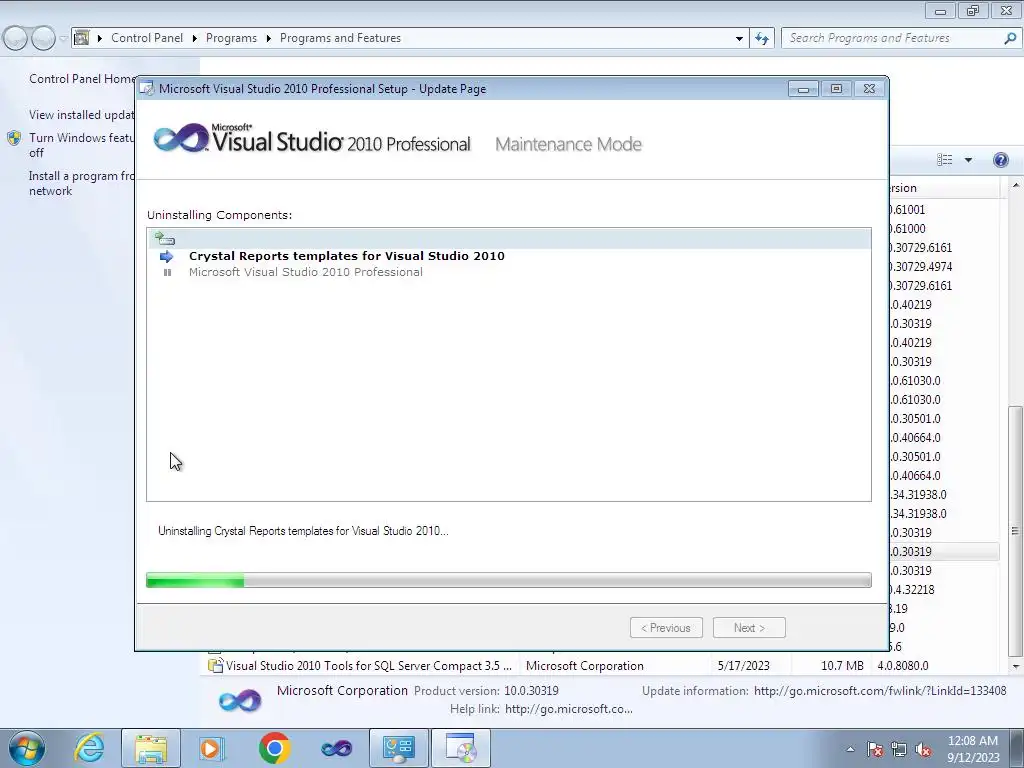The width and height of the screenshot is (1024, 768).
Task: Open Install a program from network link
Action: 82,184
